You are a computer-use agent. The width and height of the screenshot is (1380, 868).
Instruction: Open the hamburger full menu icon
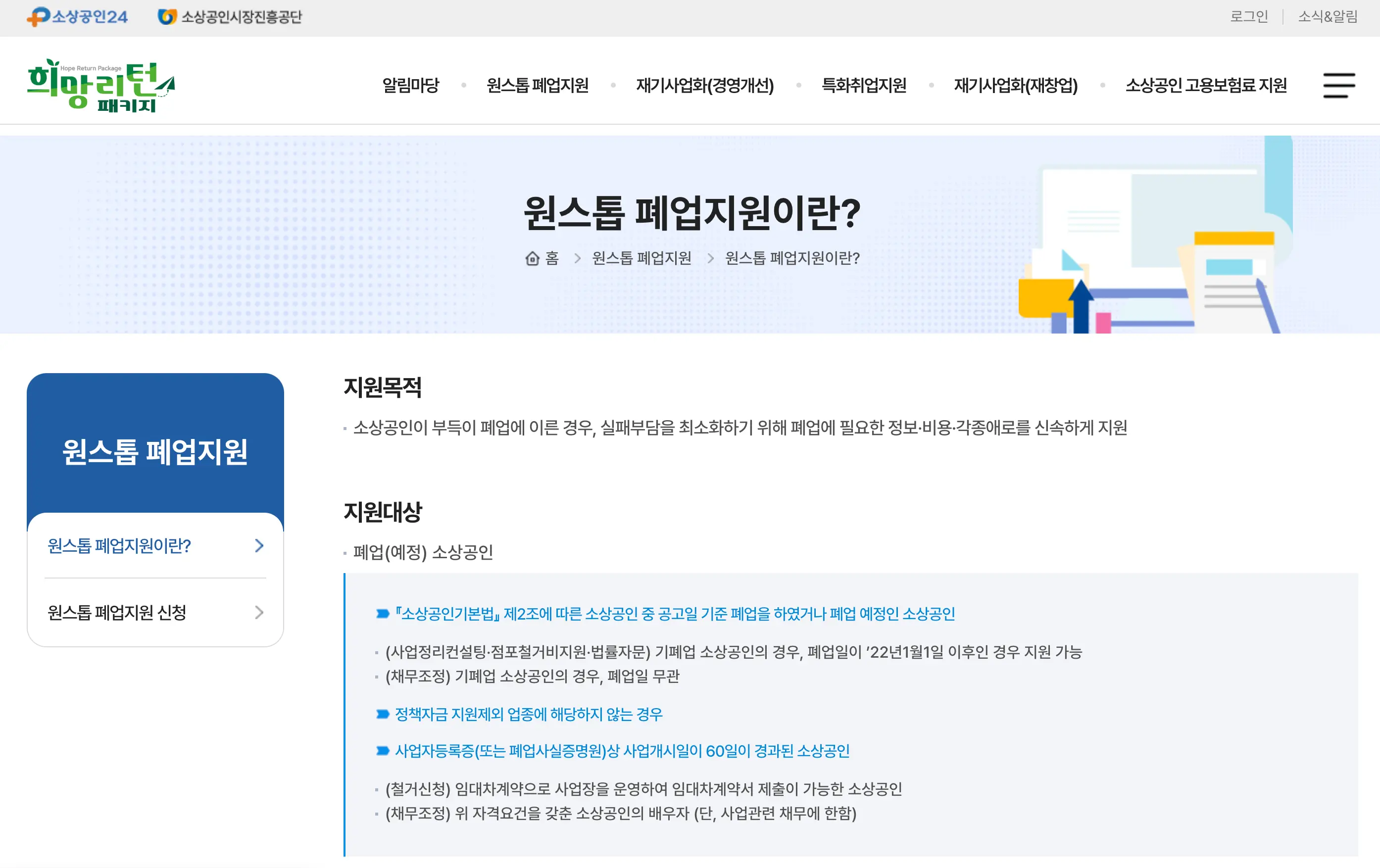pos(1339,86)
